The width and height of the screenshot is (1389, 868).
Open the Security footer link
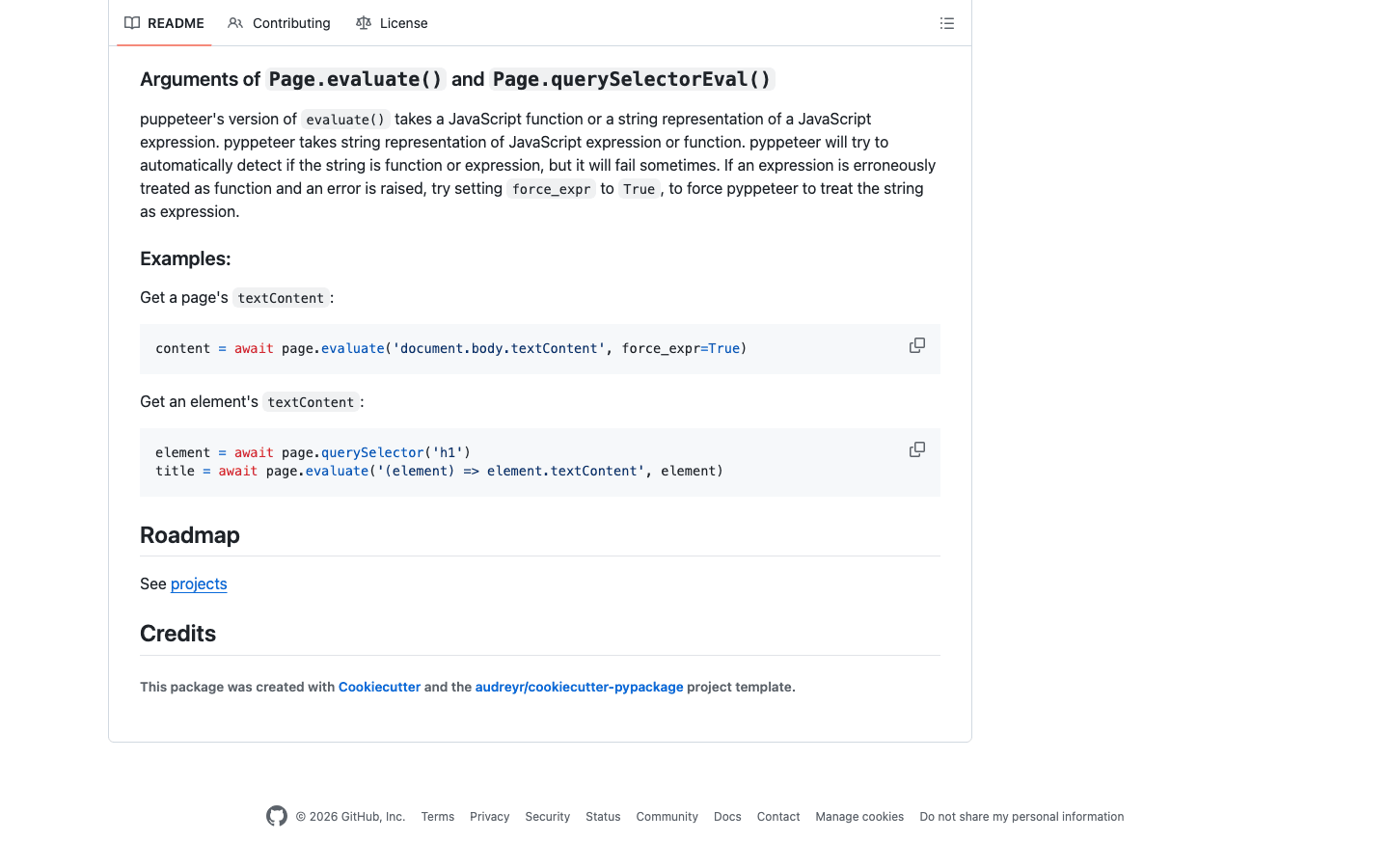tap(547, 816)
